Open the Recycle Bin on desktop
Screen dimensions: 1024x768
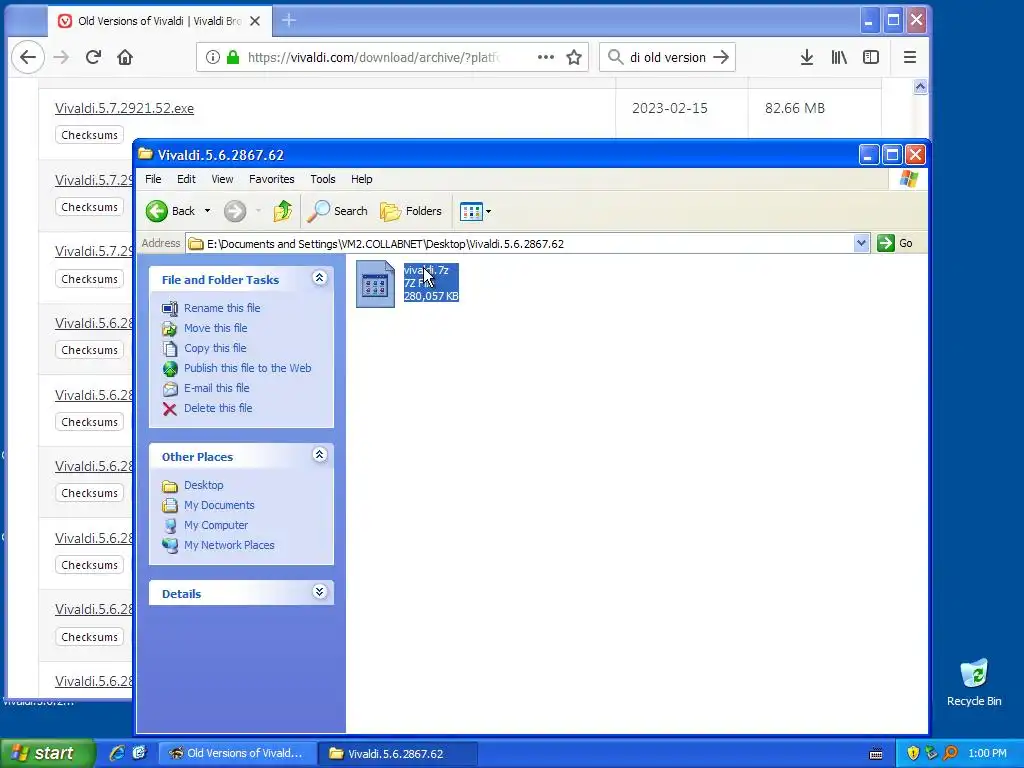coord(974,682)
